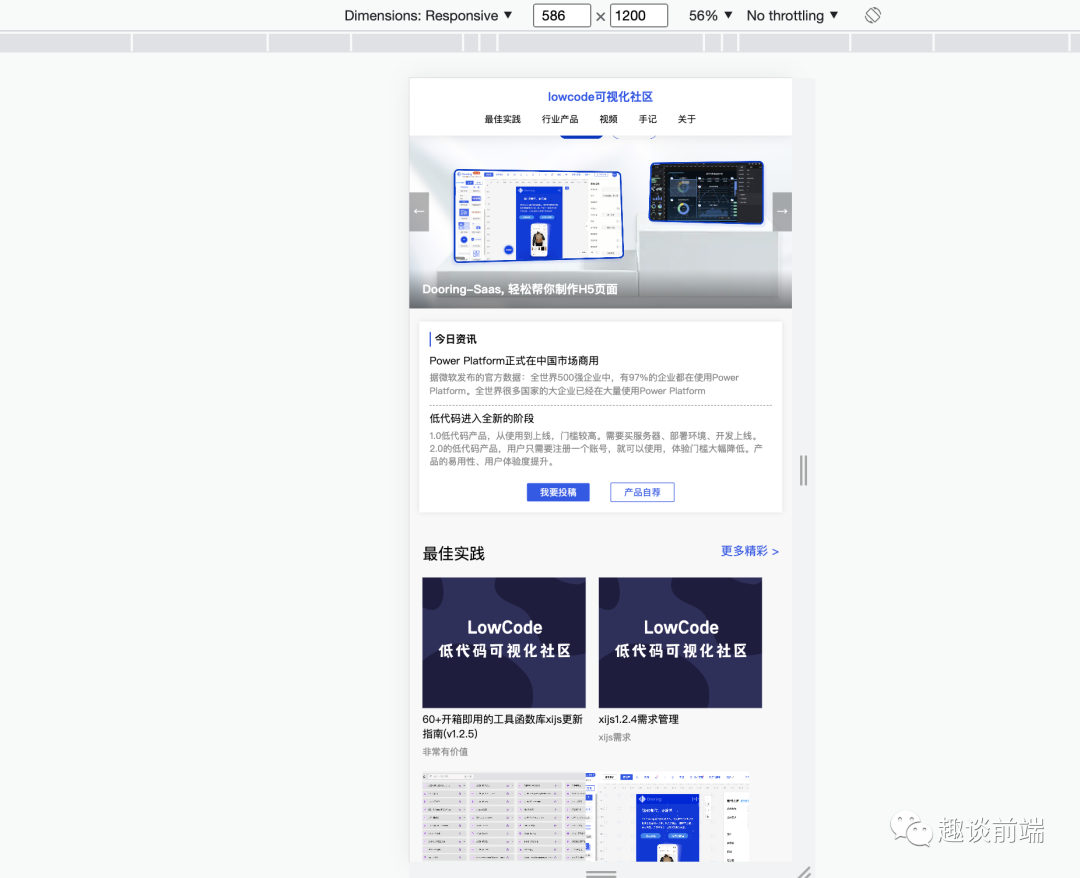Click the width input showing 586
Screen dimensions: 1080x878
pyautogui.click(x=561, y=15)
